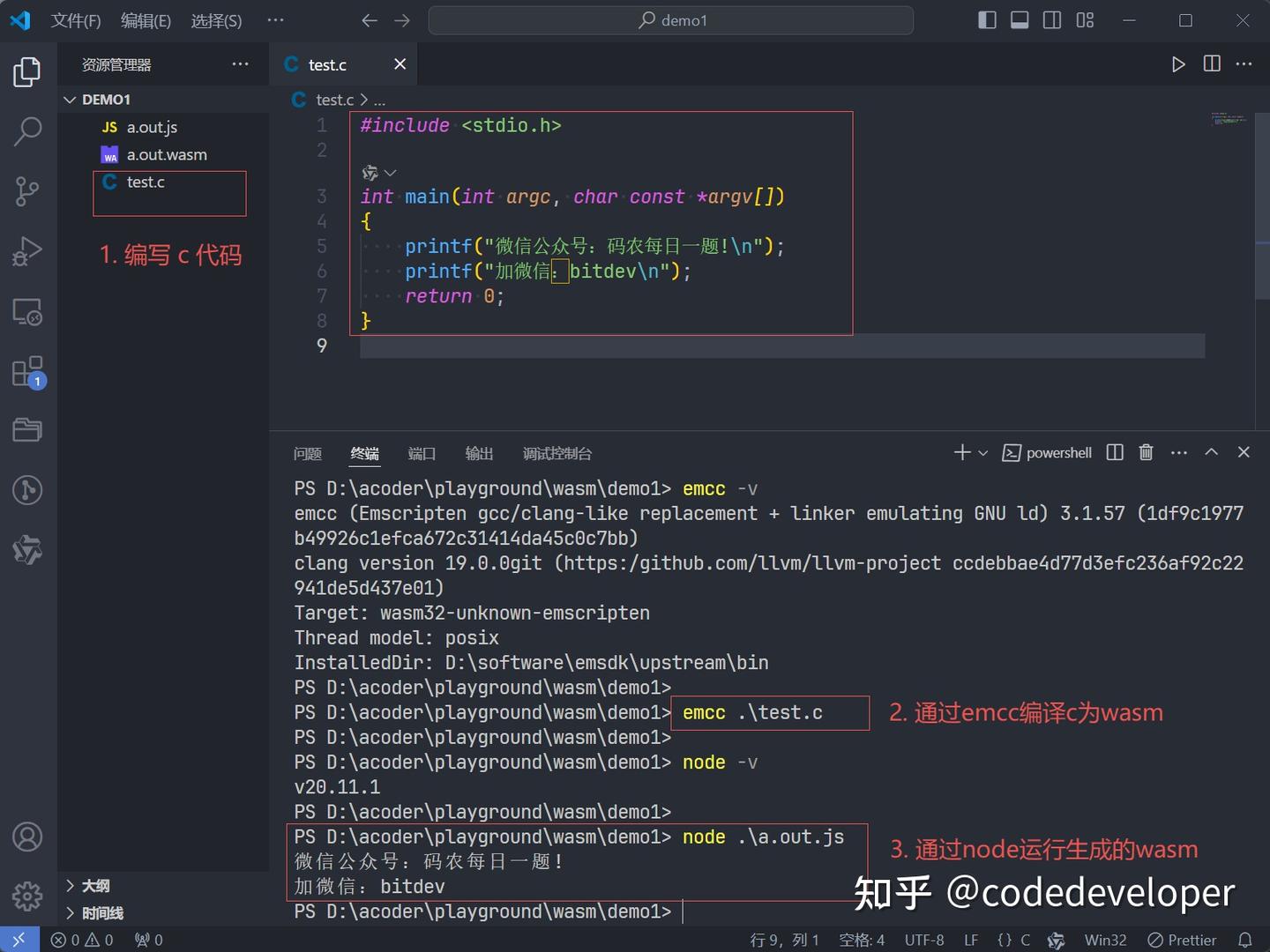Go forward with the navigation arrow

pyautogui.click(x=402, y=20)
